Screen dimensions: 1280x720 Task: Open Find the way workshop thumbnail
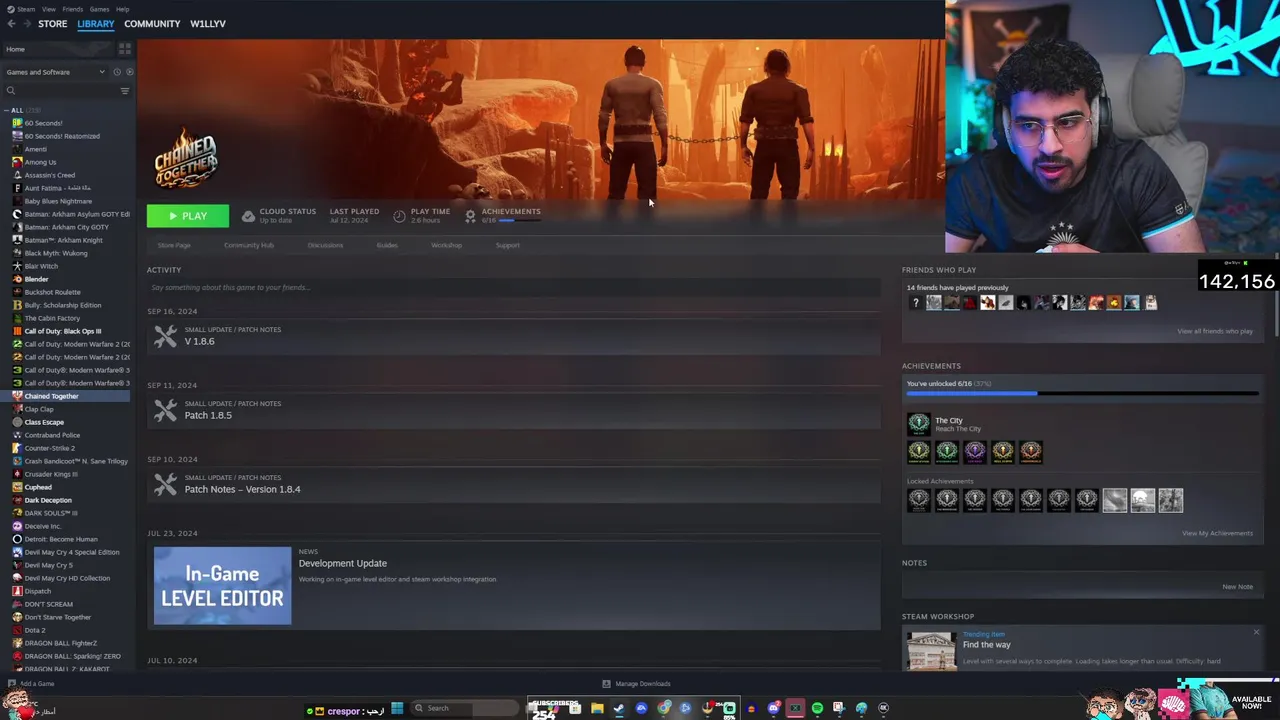point(931,650)
